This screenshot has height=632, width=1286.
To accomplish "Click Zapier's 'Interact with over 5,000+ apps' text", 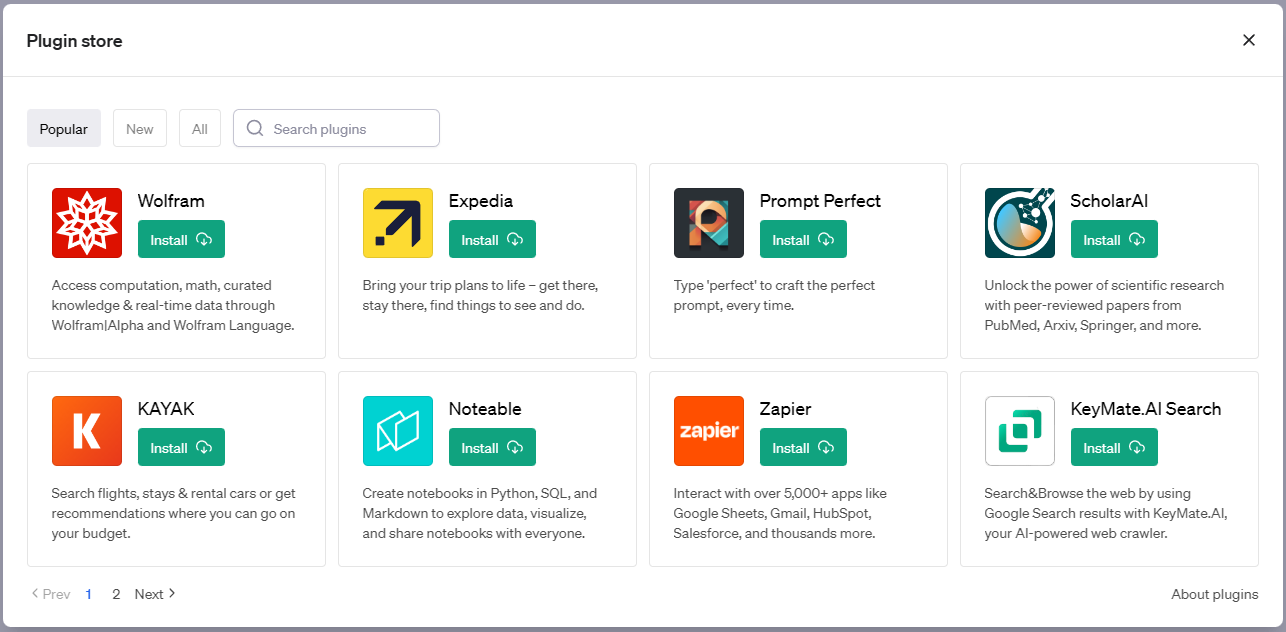I will point(780,513).
